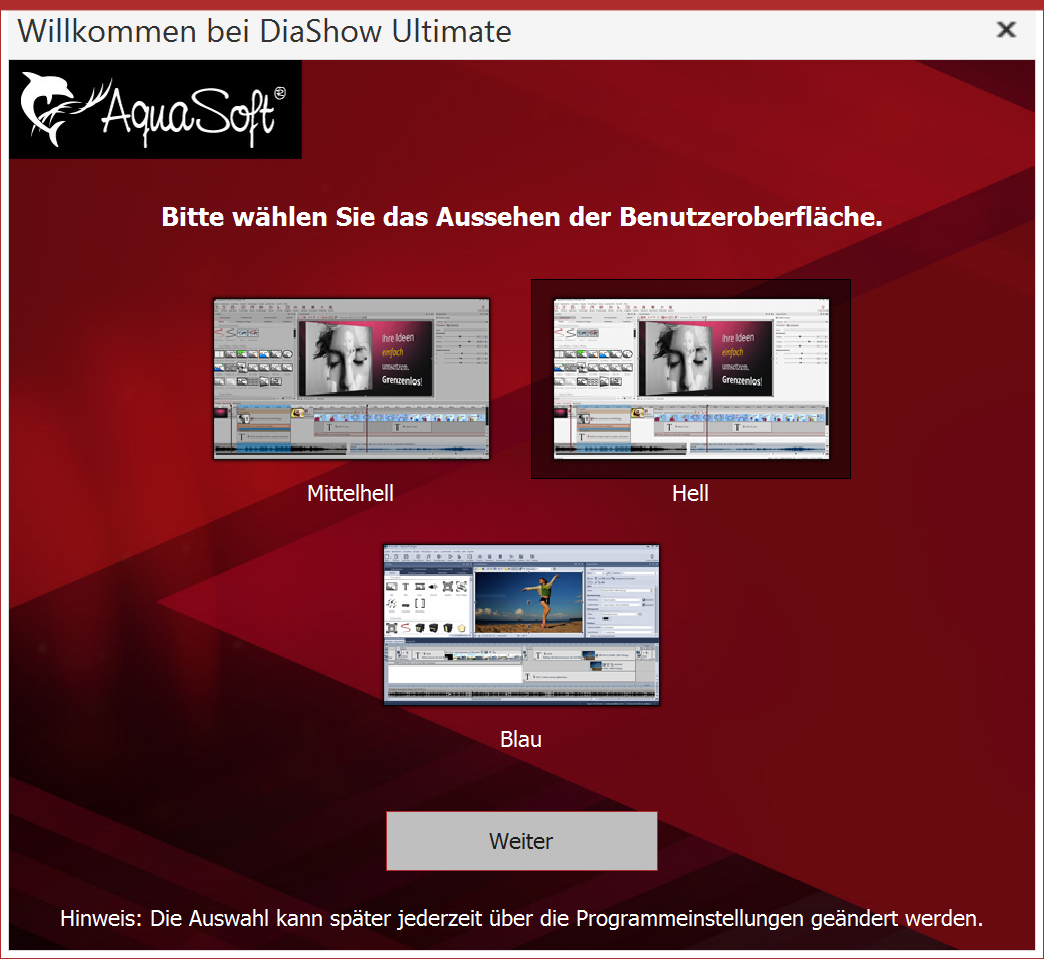The width and height of the screenshot is (1044, 959).
Task: Click the Hinweis note about Programmeinstellungen
Action: (x=521, y=918)
